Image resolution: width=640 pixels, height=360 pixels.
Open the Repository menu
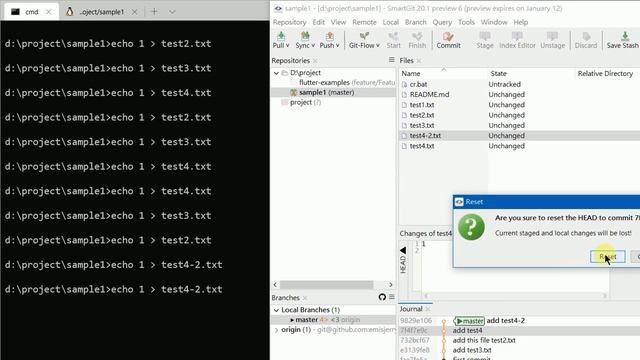pos(289,22)
